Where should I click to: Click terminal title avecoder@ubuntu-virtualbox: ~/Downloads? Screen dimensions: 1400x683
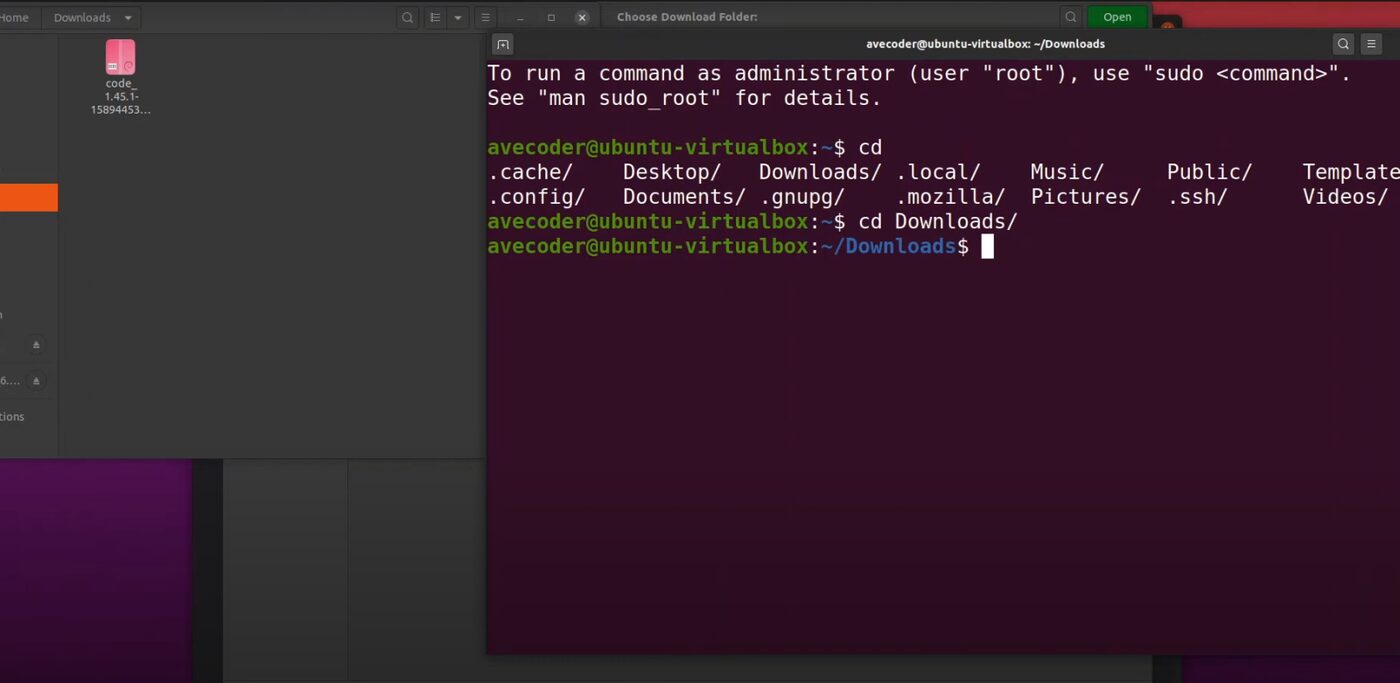[985, 44]
